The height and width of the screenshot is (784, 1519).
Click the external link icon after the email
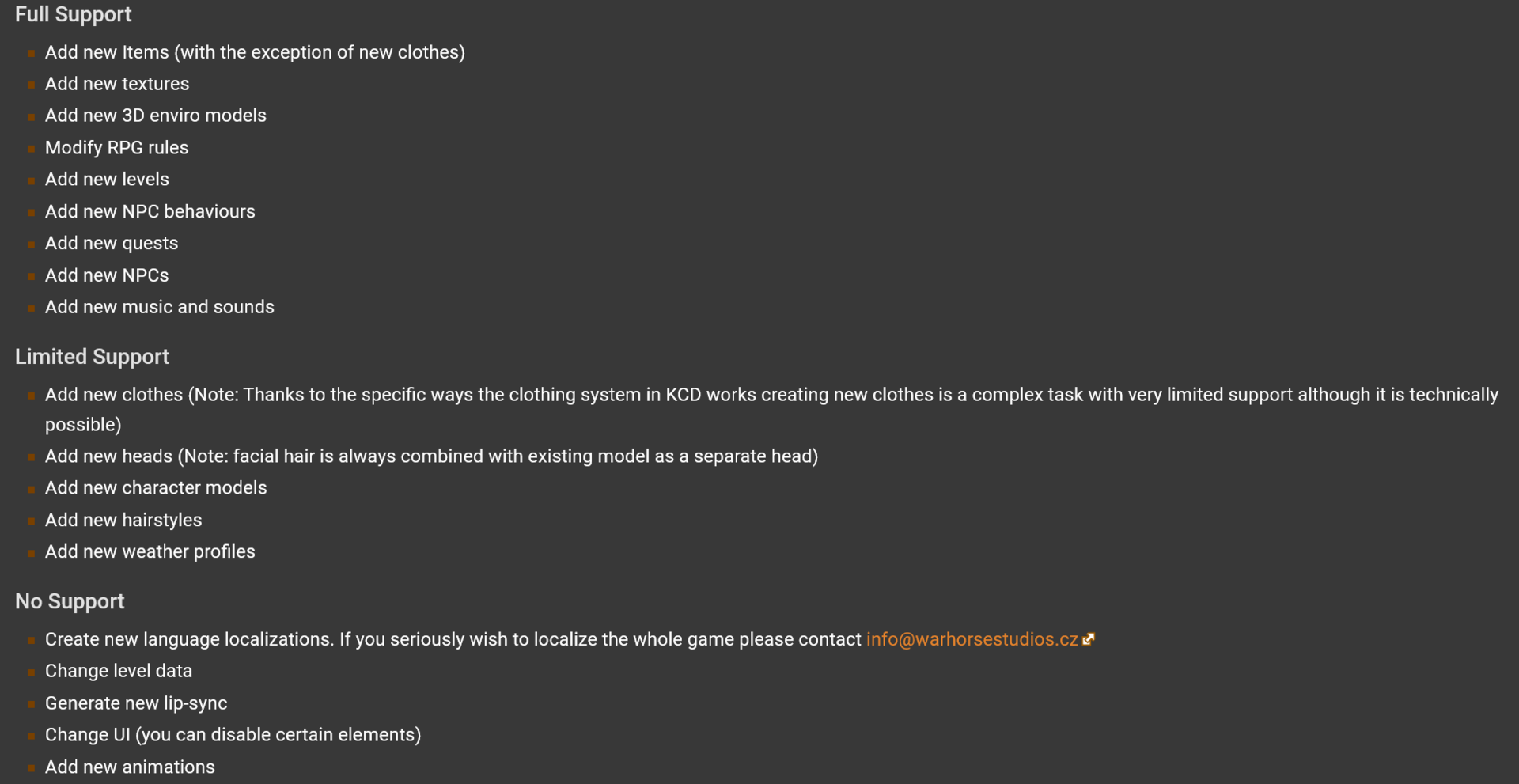click(x=1089, y=639)
